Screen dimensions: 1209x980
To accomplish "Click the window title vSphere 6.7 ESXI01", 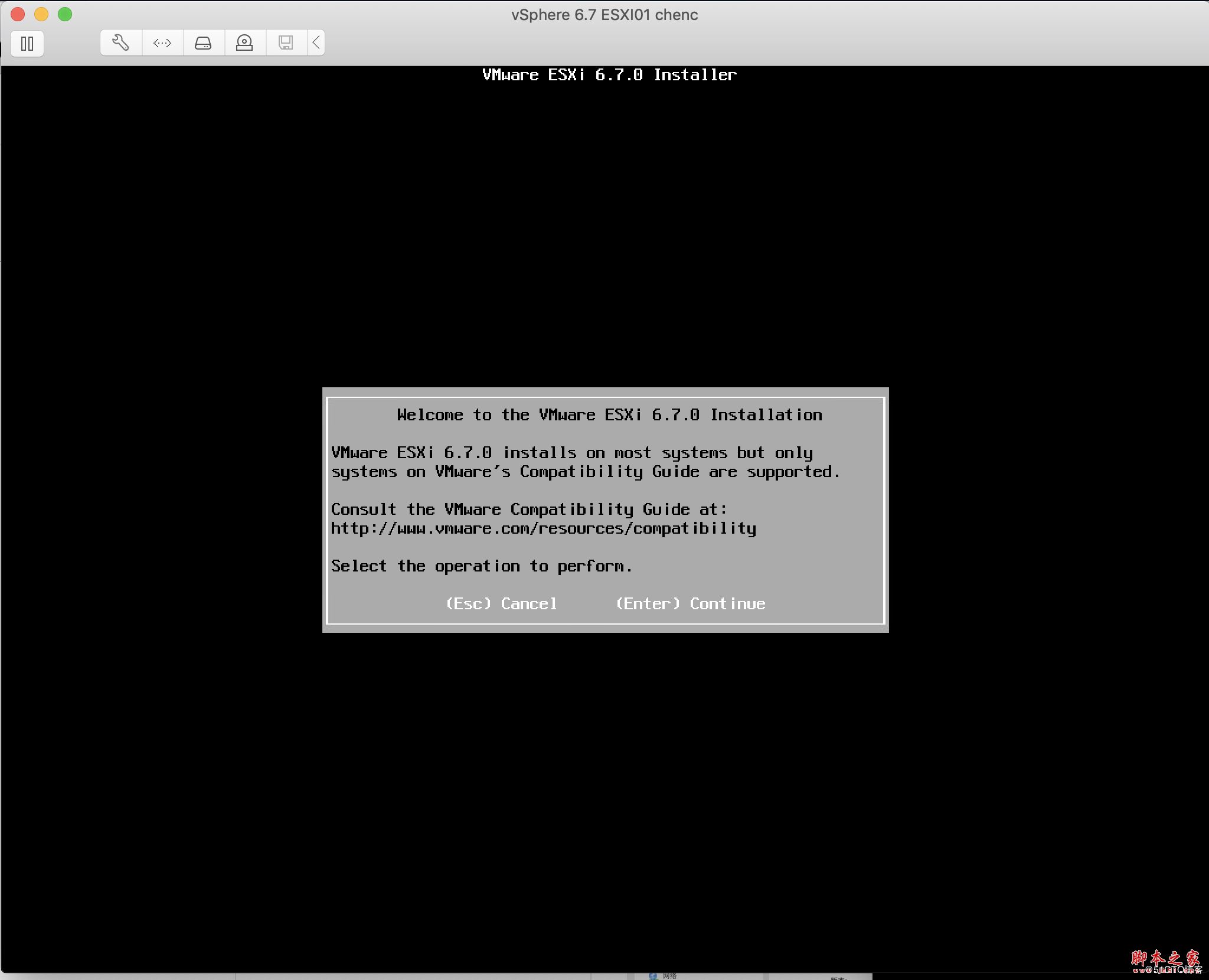I will (x=604, y=15).
